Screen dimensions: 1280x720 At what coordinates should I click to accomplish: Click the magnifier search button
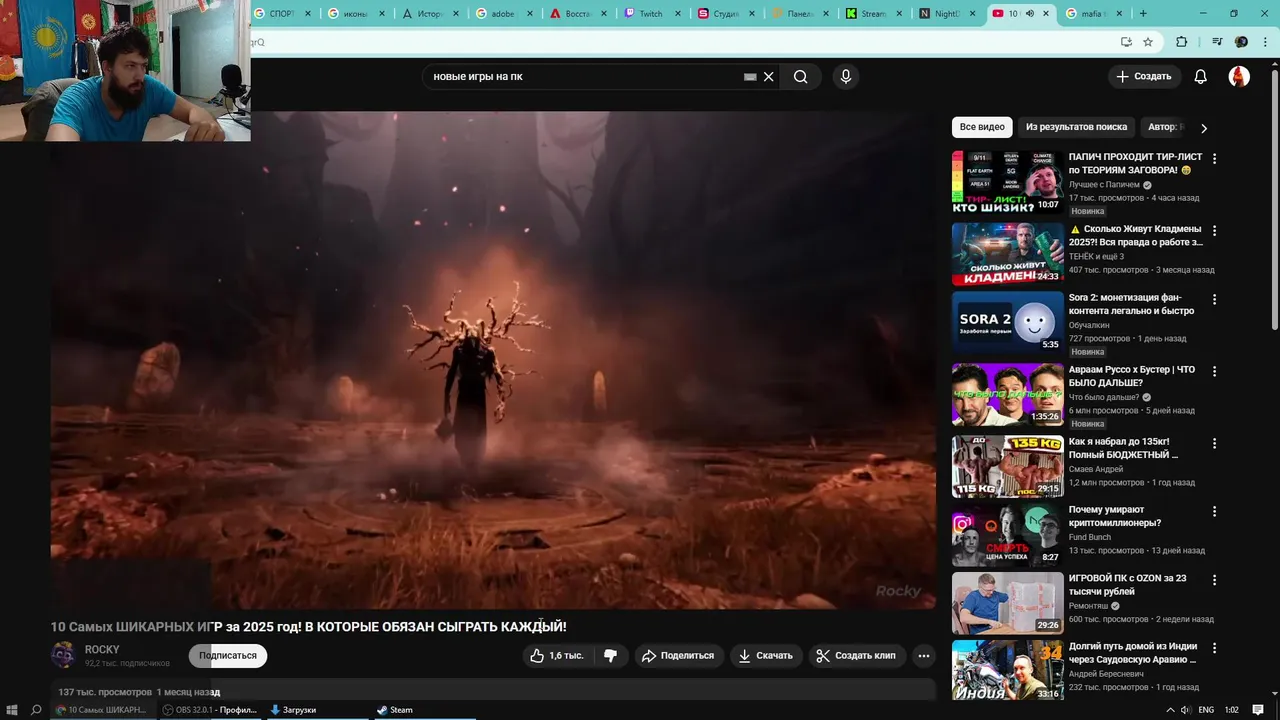pos(800,77)
